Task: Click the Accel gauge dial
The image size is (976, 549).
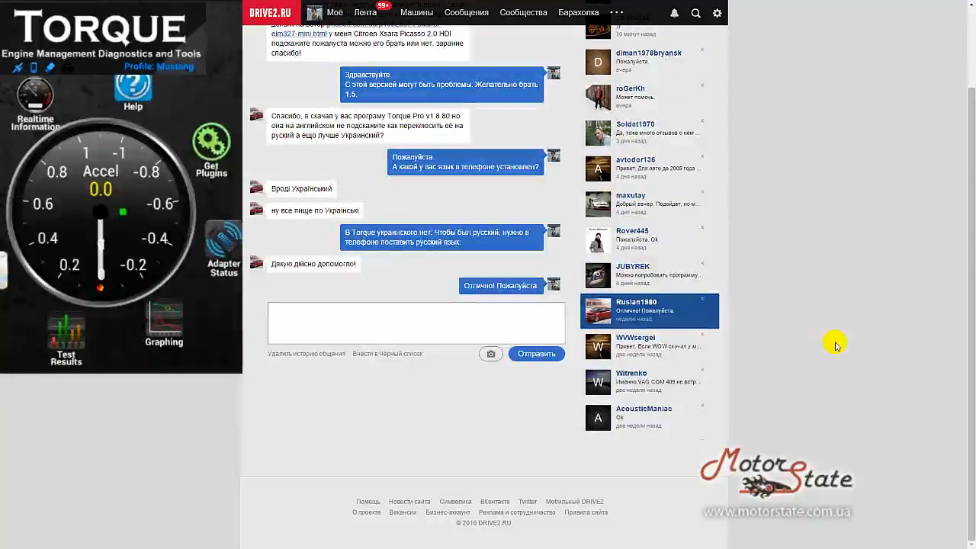Action: [x=100, y=212]
